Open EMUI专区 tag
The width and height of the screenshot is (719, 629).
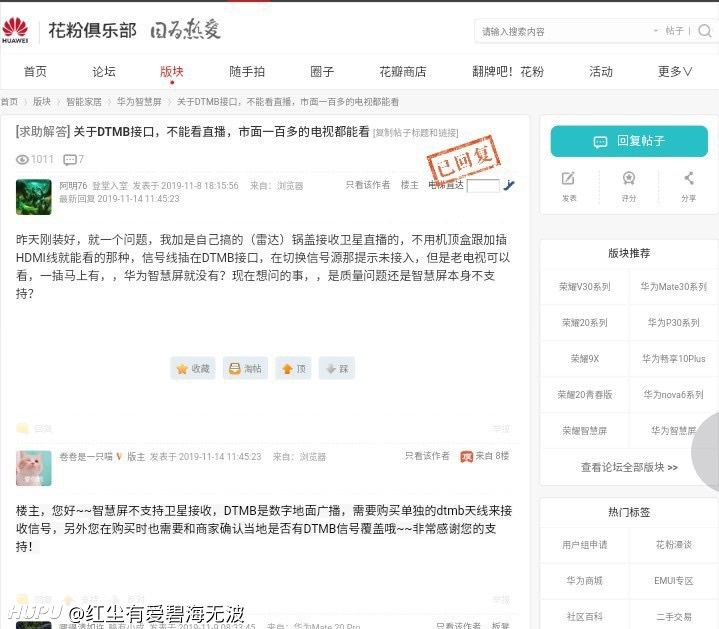click(x=673, y=580)
